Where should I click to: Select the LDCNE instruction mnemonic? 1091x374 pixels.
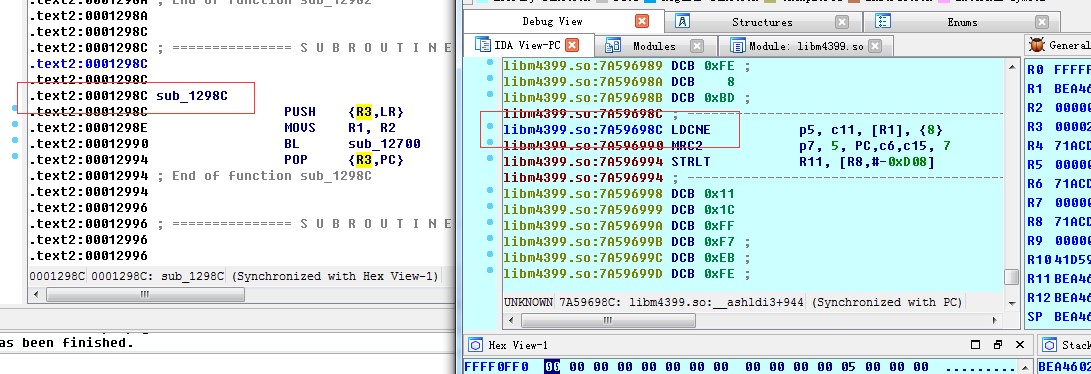(x=691, y=129)
